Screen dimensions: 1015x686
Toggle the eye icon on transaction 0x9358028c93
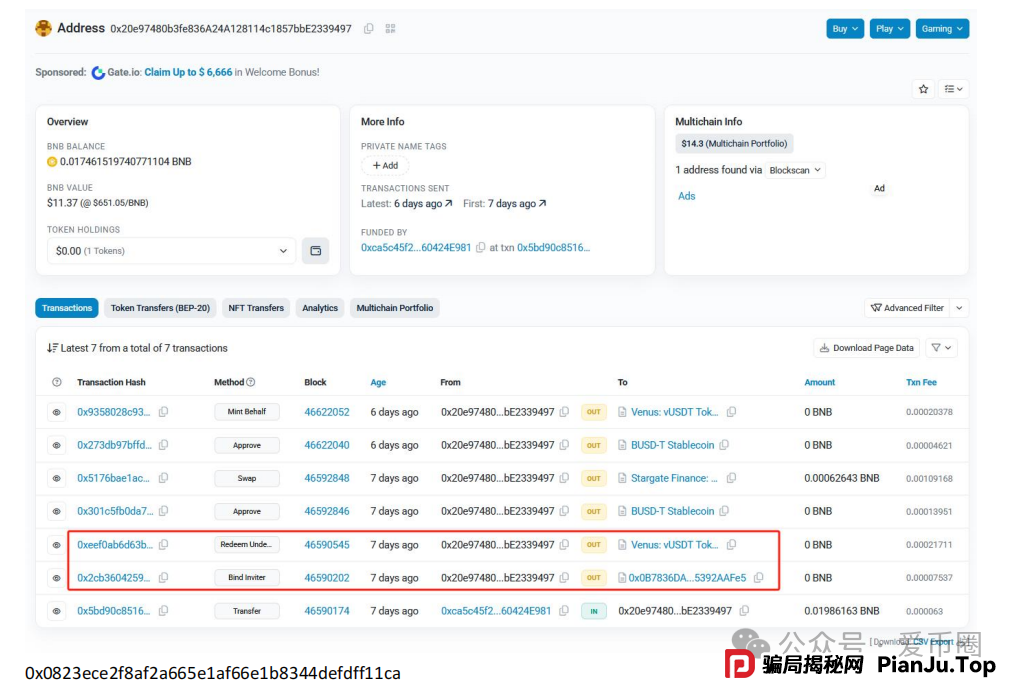click(x=57, y=412)
